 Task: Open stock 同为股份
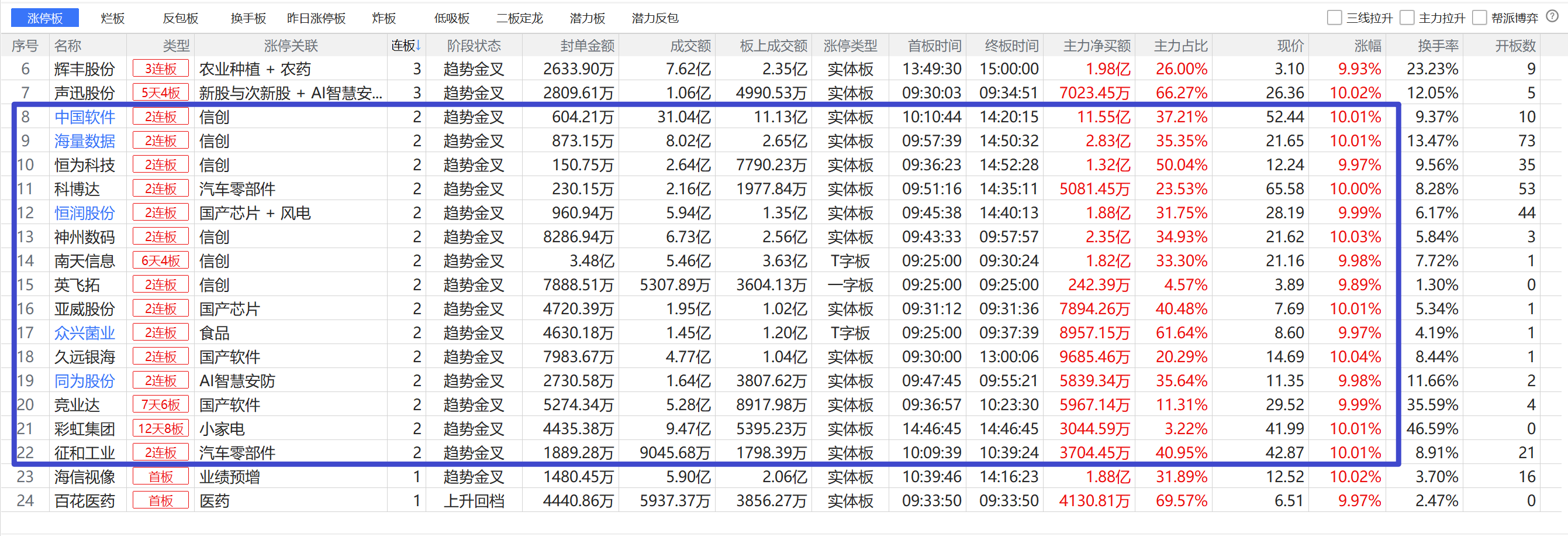click(85, 381)
